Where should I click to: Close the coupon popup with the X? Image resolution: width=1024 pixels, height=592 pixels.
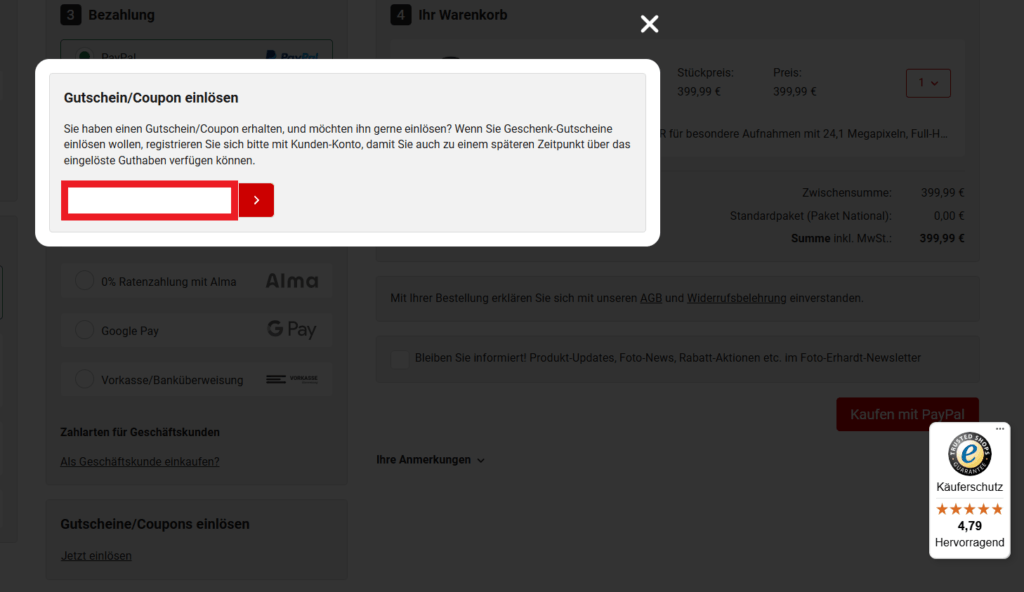click(x=649, y=24)
